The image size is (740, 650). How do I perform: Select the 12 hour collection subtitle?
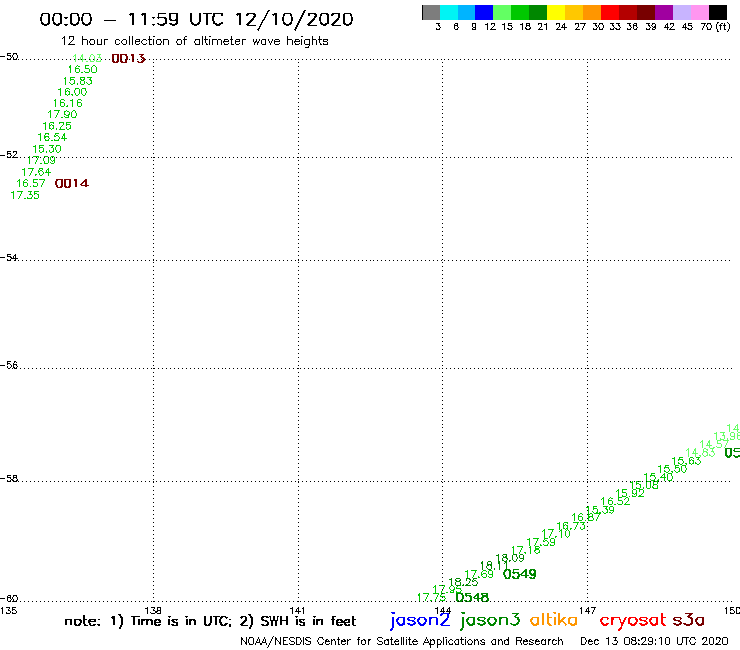(x=194, y=41)
